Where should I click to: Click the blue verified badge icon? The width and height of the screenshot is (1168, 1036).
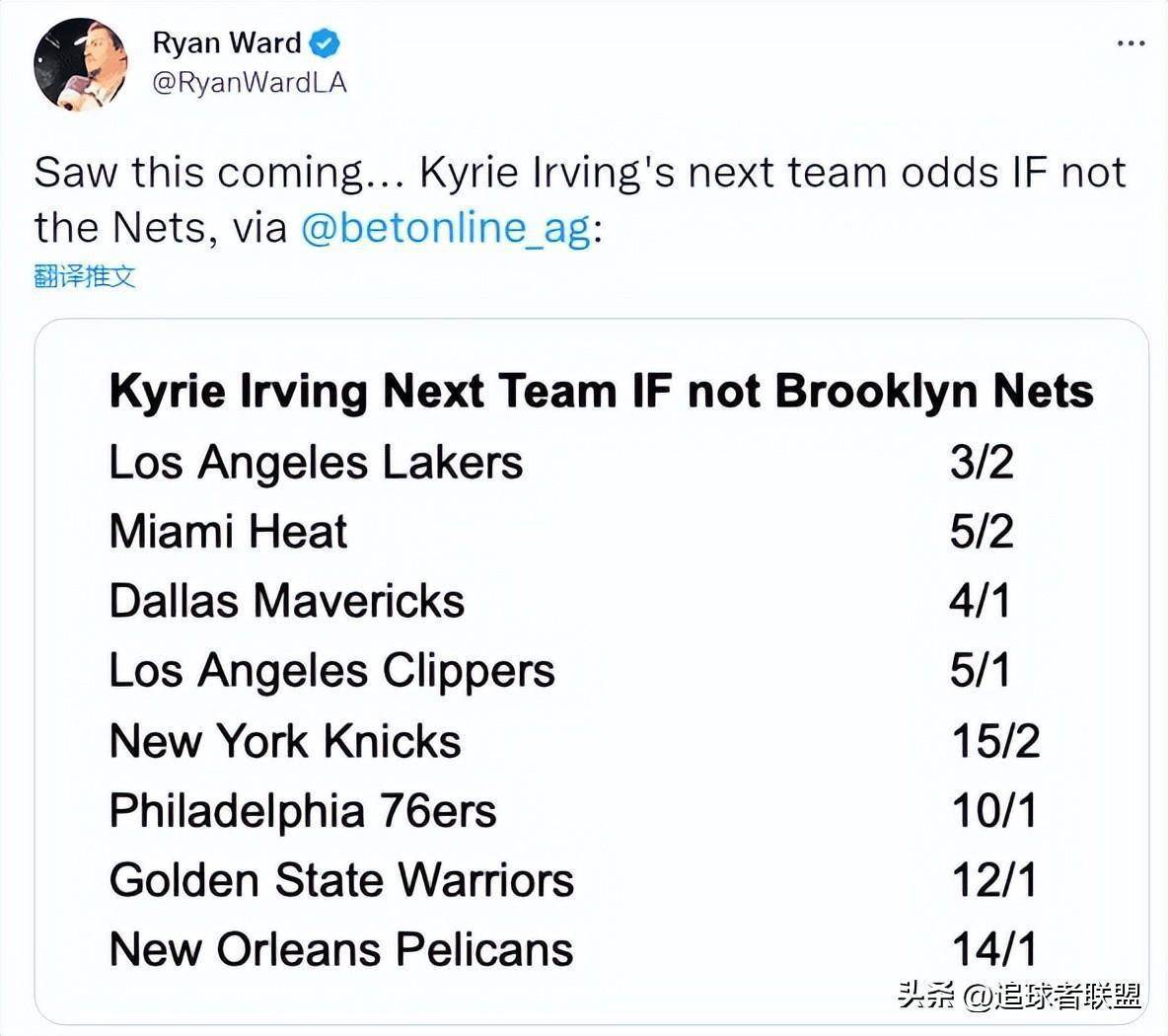tap(324, 43)
